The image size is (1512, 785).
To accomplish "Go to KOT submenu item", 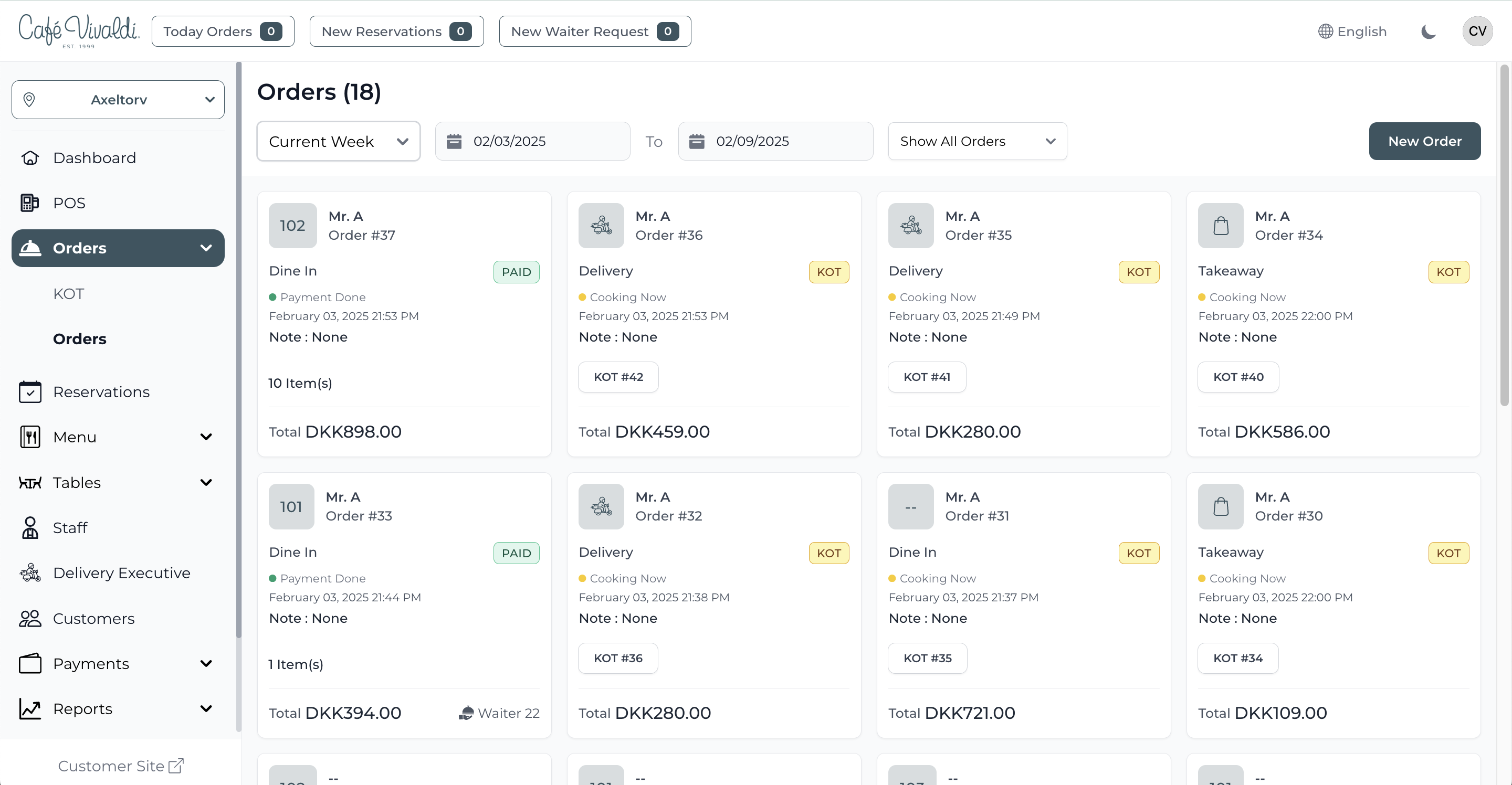I will 69,294.
